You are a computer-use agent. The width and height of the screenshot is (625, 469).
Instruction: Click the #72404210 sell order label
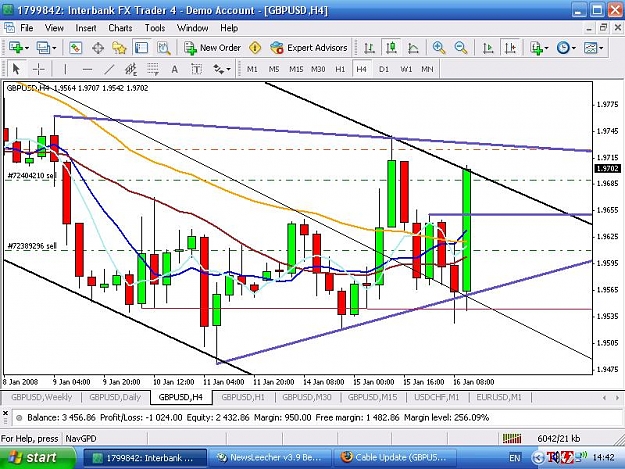click(x=31, y=175)
